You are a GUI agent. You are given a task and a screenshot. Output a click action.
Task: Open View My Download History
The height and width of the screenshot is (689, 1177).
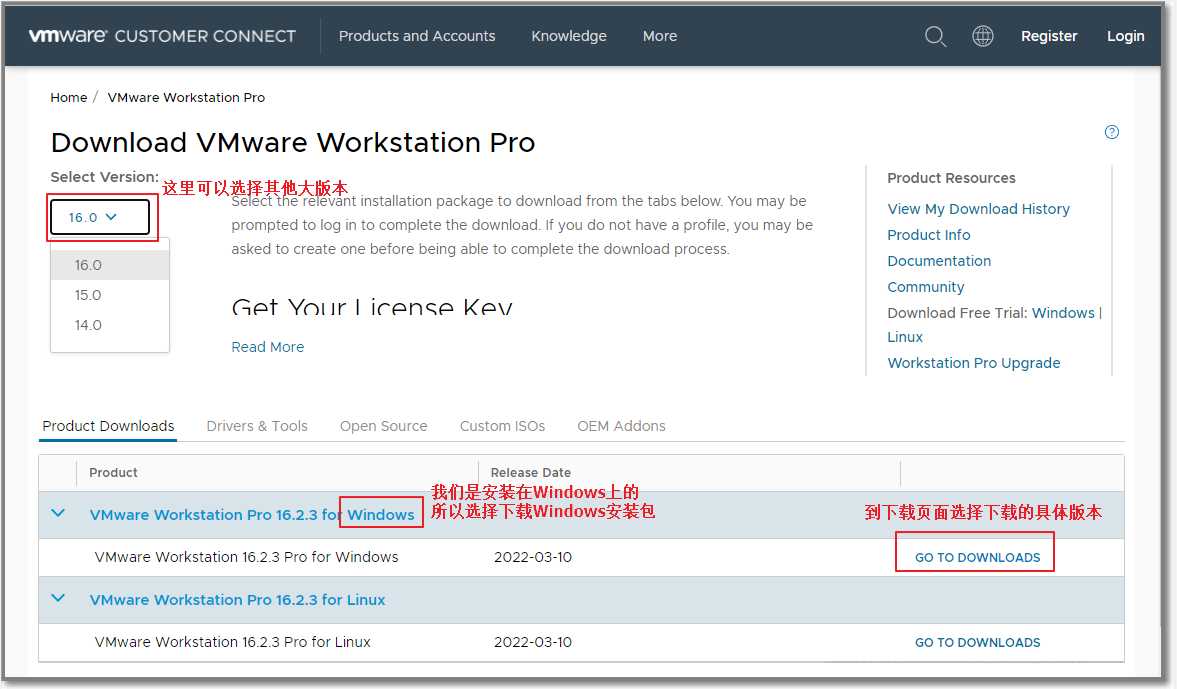tap(978, 209)
